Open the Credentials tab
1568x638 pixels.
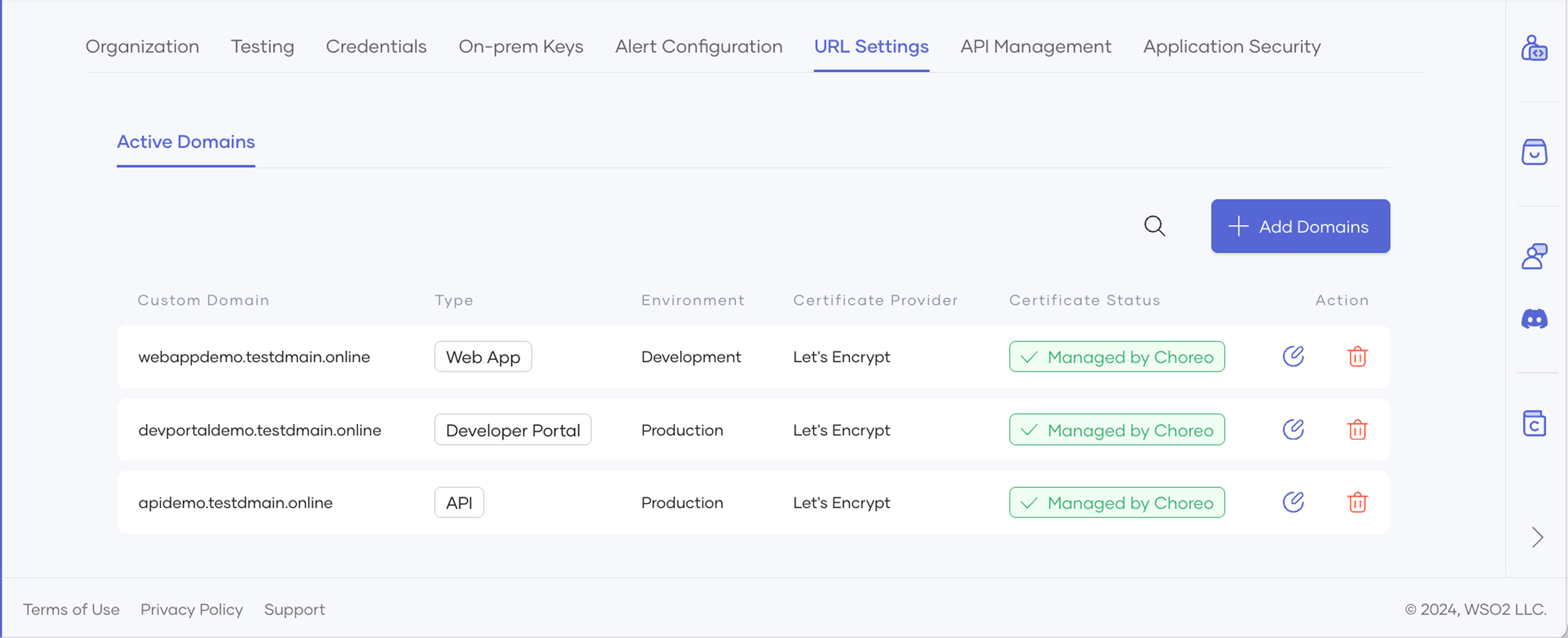[x=376, y=46]
